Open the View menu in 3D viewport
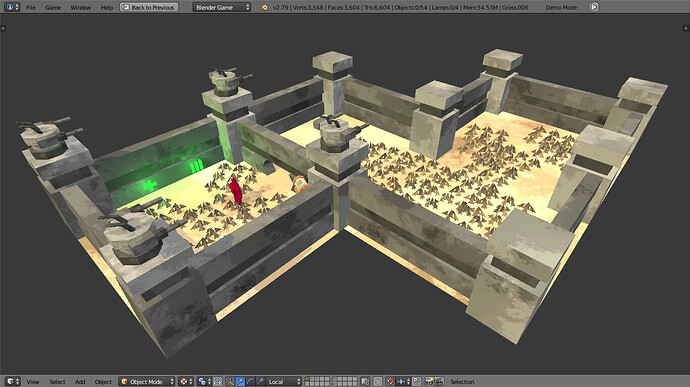 (x=33, y=382)
